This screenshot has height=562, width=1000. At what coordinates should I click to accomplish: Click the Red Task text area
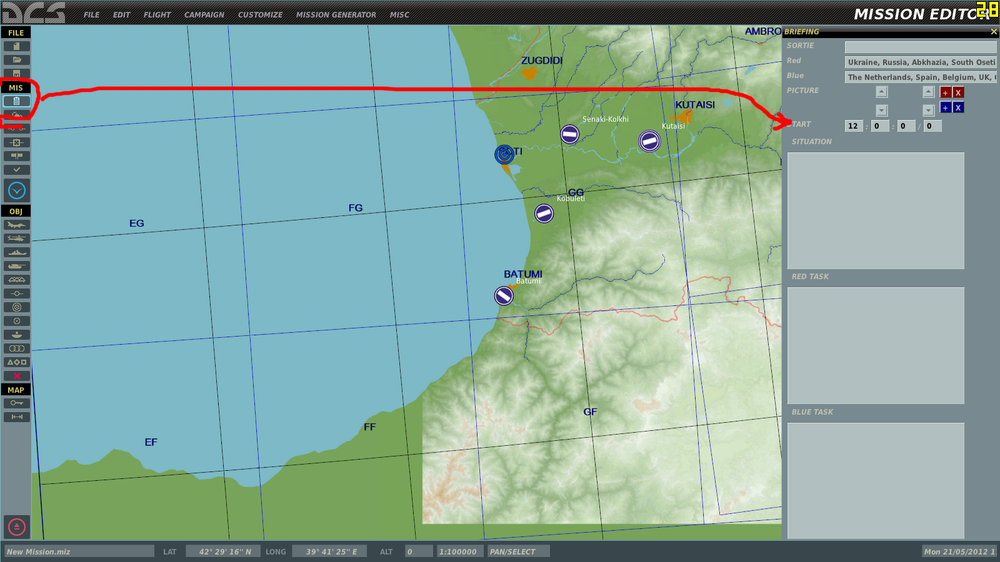(876, 345)
